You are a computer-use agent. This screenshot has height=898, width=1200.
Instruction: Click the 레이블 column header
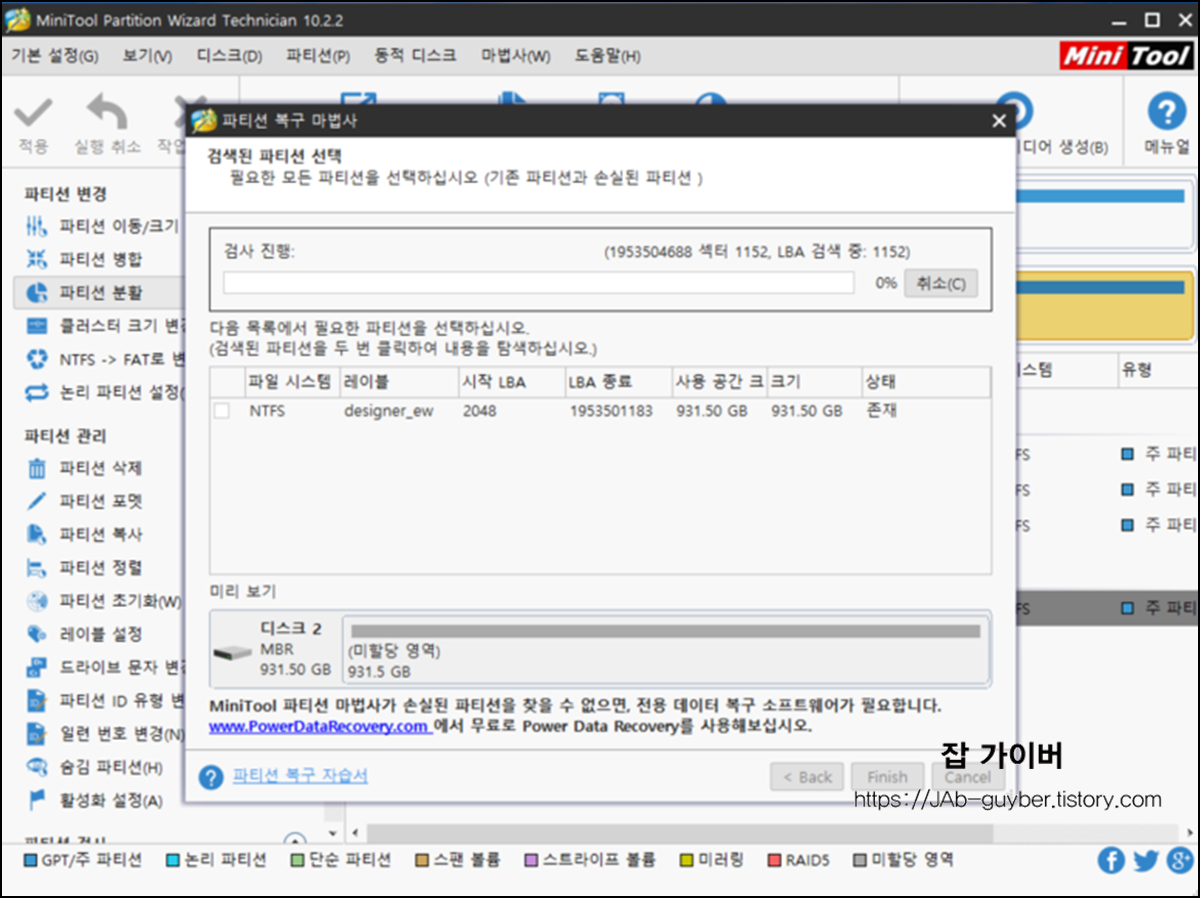point(398,382)
